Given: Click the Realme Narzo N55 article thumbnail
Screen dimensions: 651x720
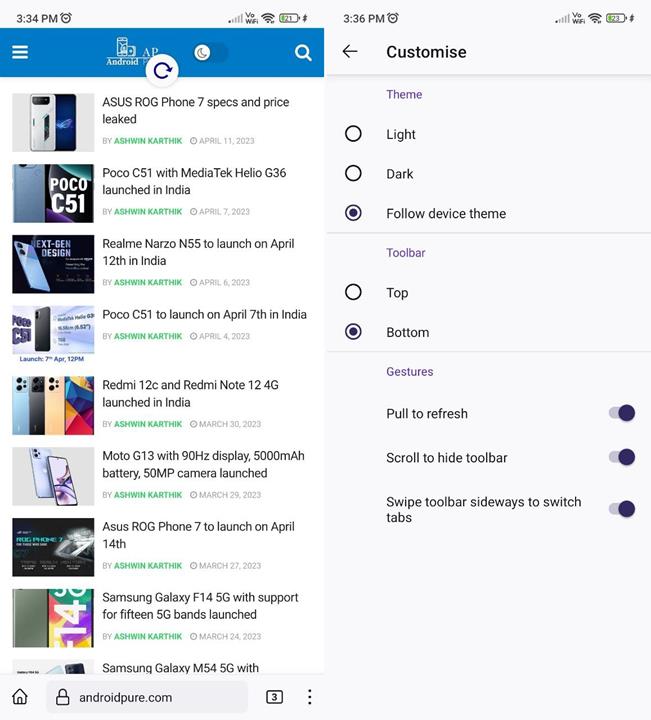Looking at the screenshot, I should (53, 264).
